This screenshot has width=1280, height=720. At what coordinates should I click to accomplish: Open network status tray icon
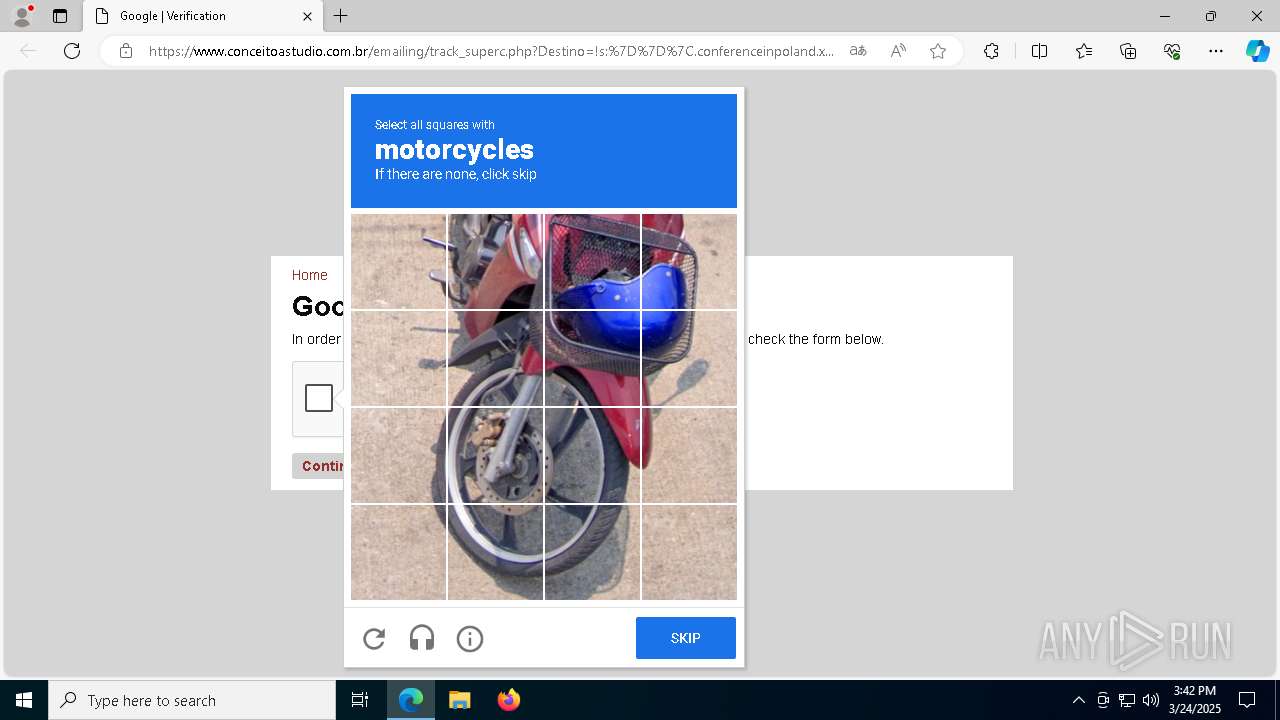[1127, 700]
